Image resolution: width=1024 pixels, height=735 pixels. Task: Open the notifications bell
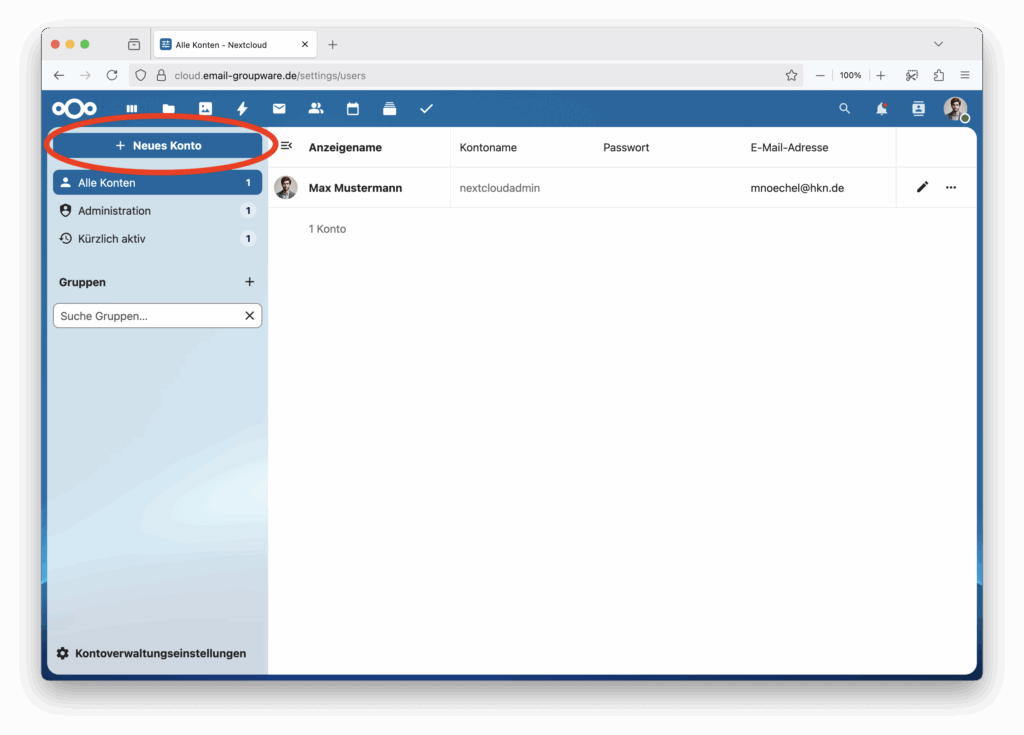coord(882,108)
